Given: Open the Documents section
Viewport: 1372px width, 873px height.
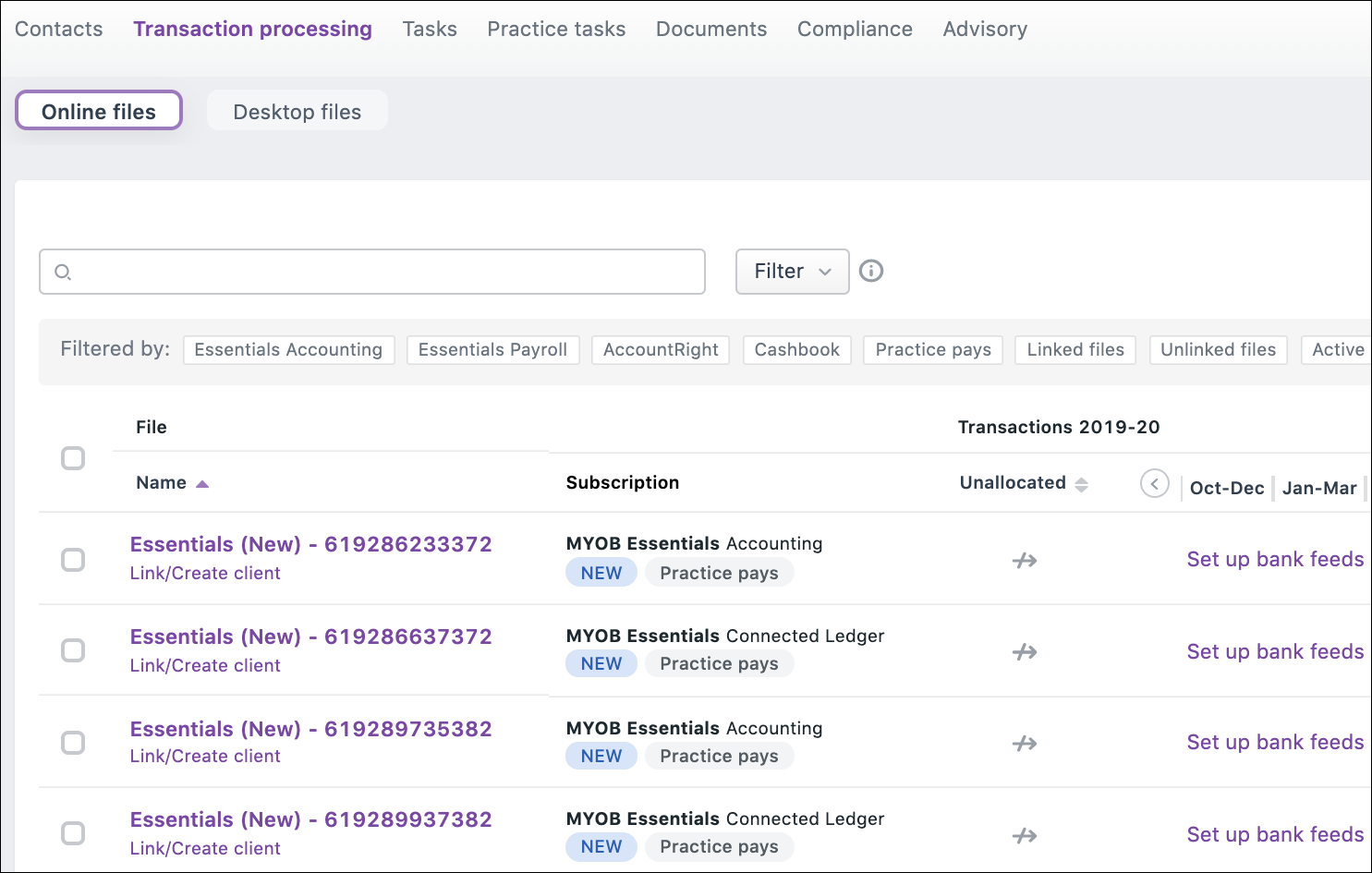Looking at the screenshot, I should [711, 29].
